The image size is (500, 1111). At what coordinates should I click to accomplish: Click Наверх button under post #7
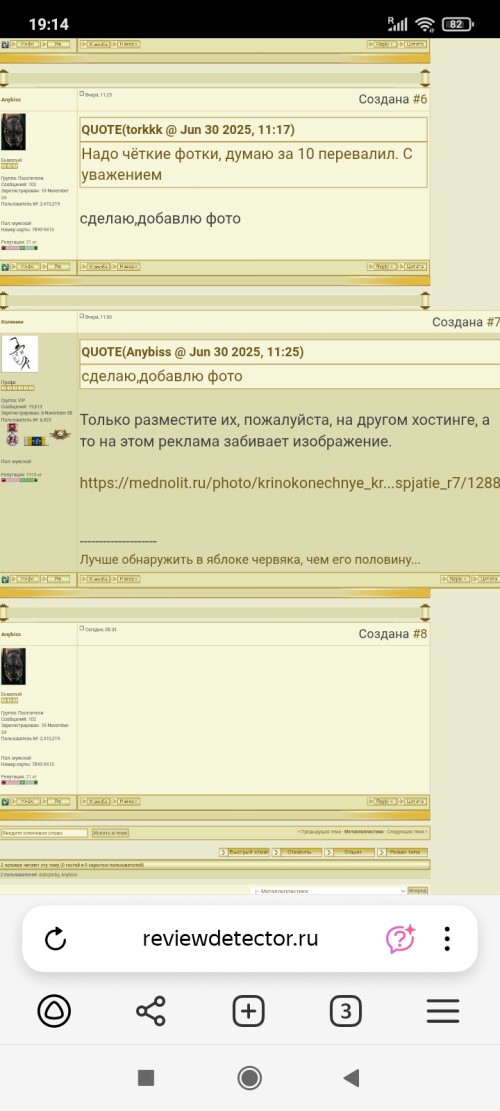click(x=126, y=579)
